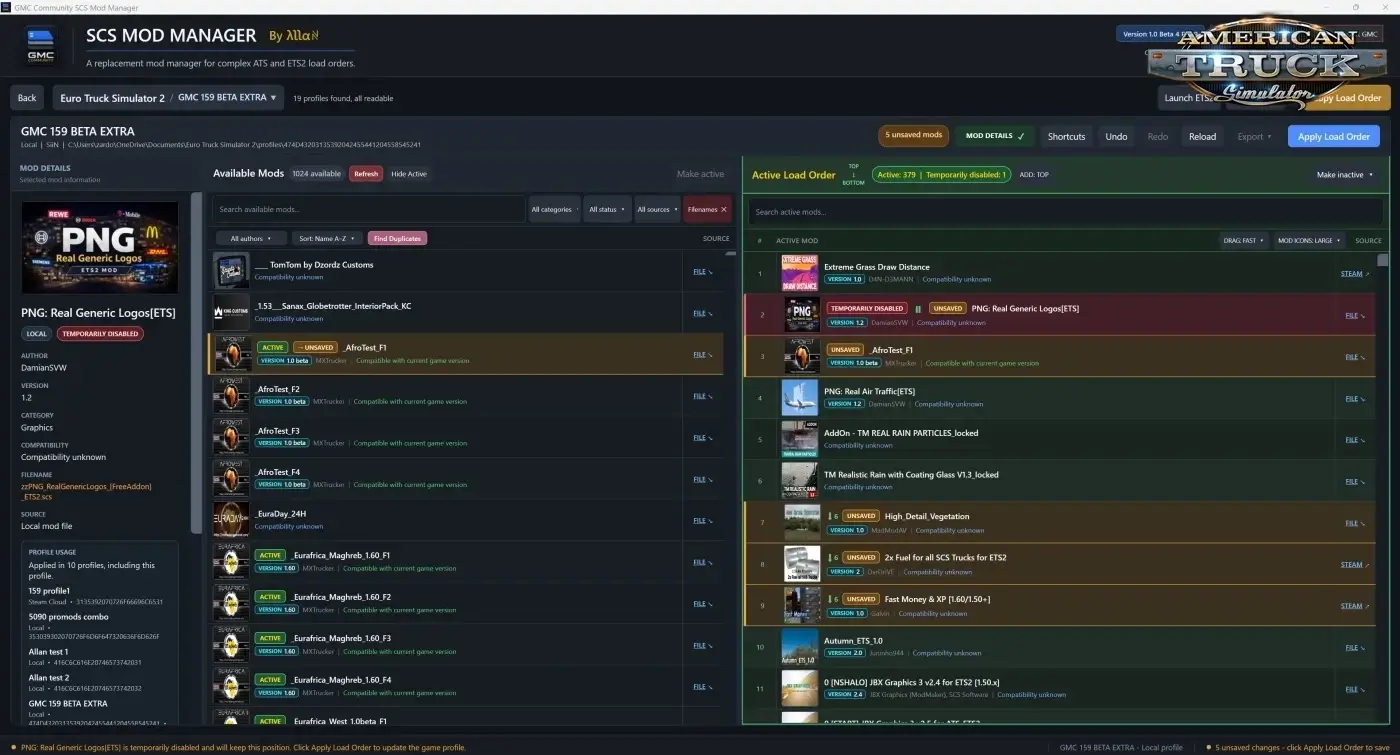The width and height of the screenshot is (1400, 755).
Task: Click the Fast Money & XP mod icon
Action: pos(802,605)
